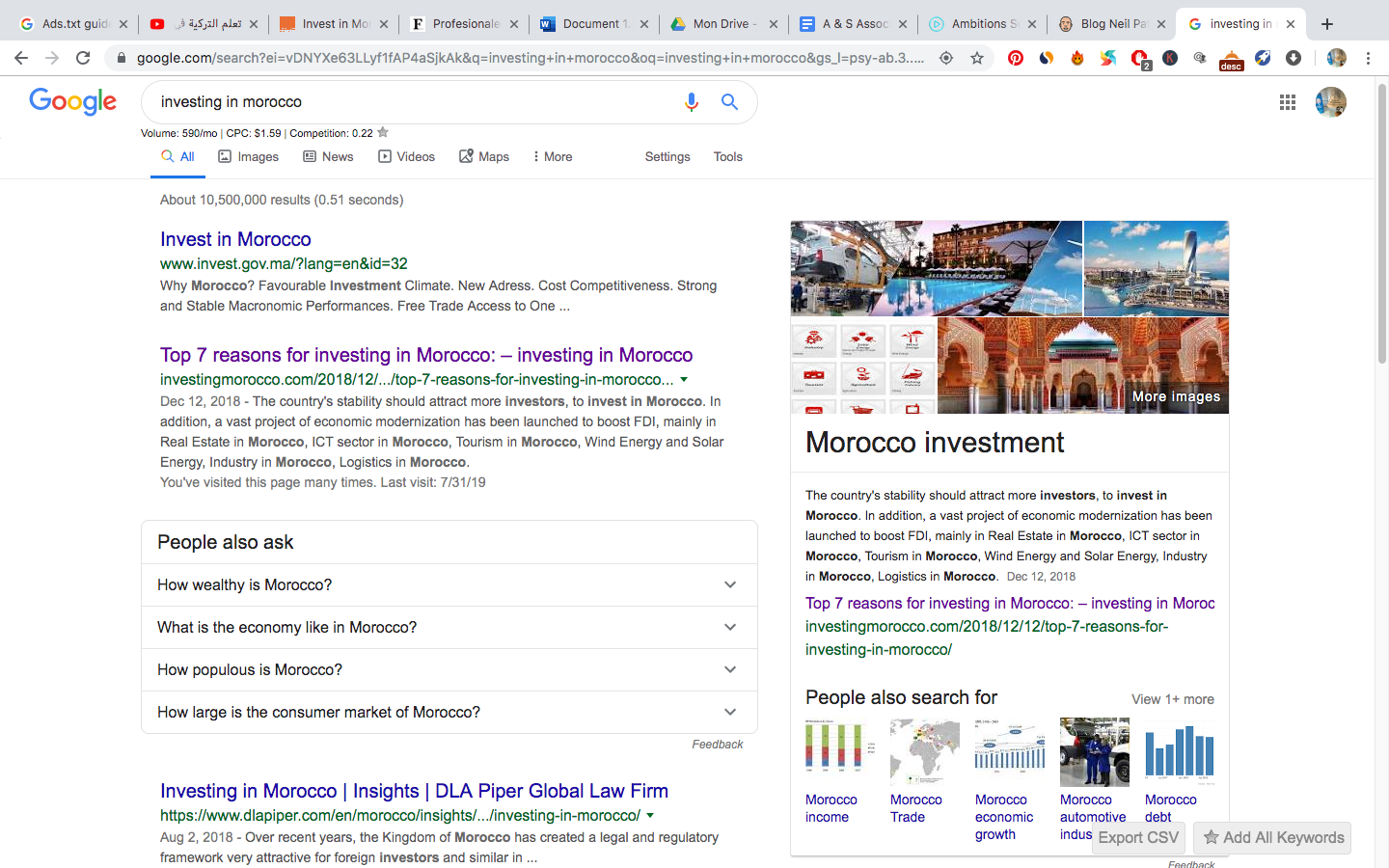Viewport: 1389px width, 868px height.
Task: Open dropdown arrow beside the investingmorocco.com URL
Action: pos(684,380)
